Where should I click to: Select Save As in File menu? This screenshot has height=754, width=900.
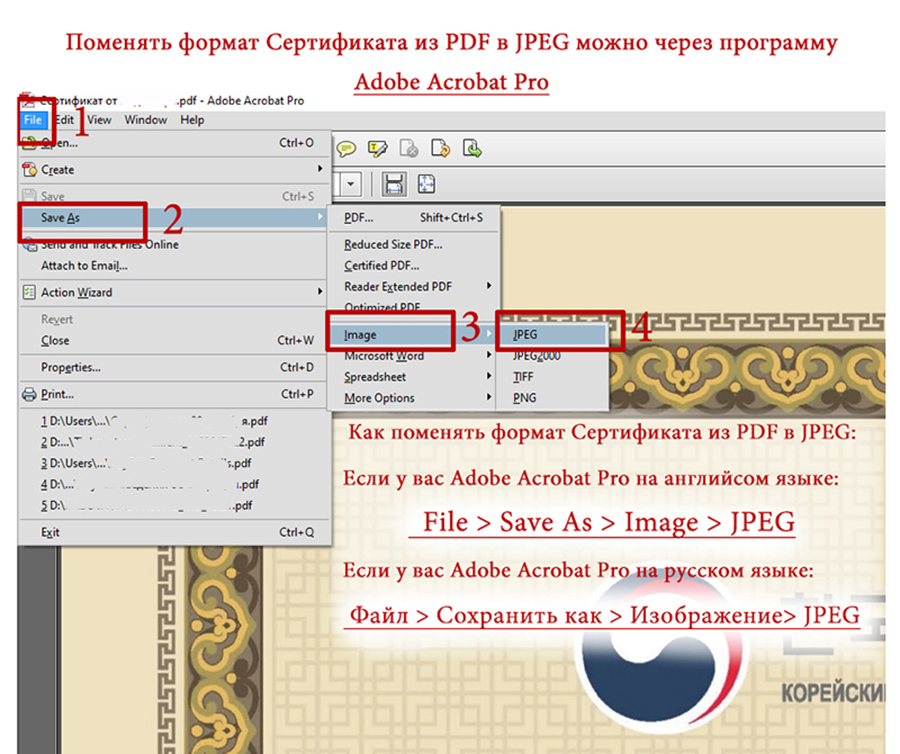click(x=60, y=218)
